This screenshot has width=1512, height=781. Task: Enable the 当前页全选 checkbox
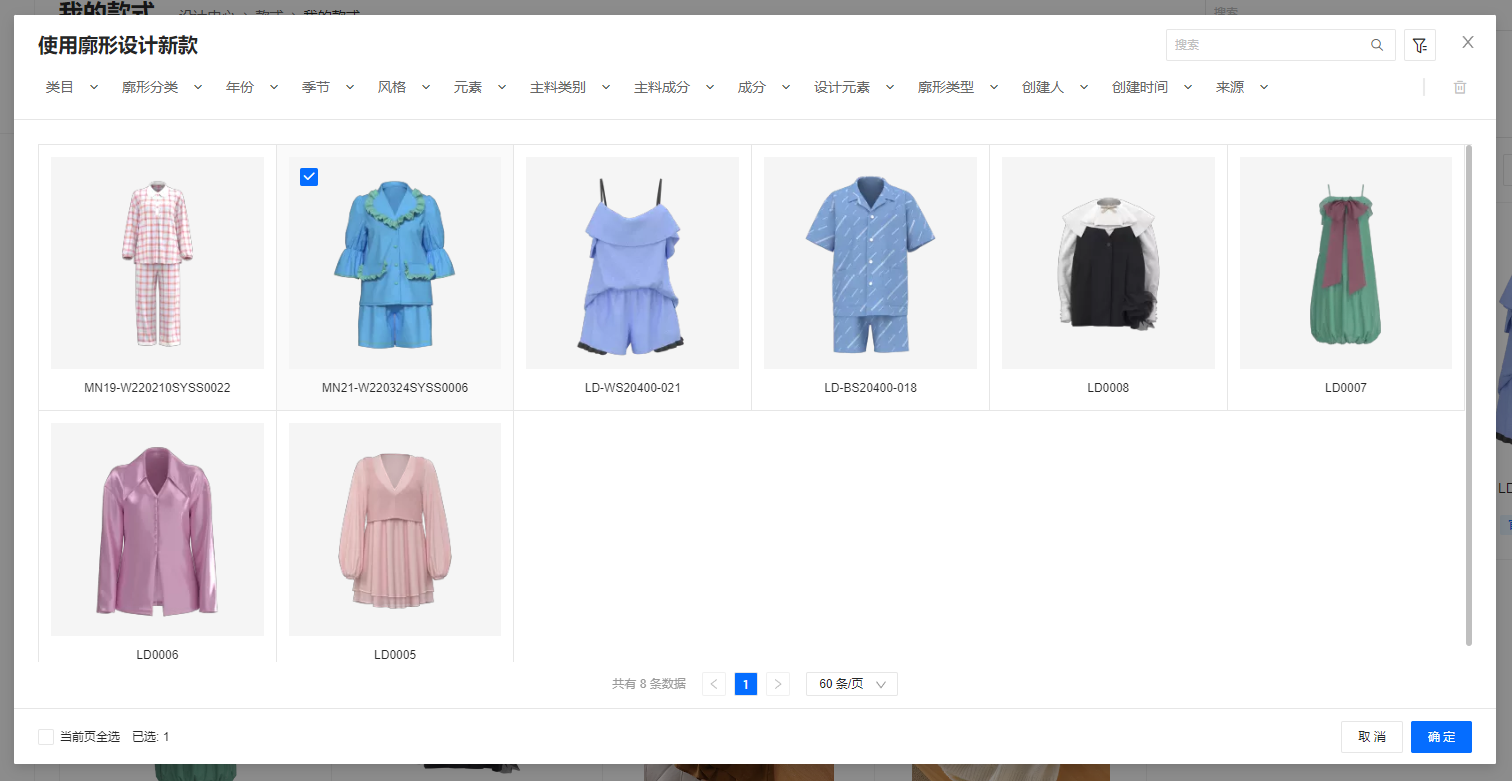(46, 737)
